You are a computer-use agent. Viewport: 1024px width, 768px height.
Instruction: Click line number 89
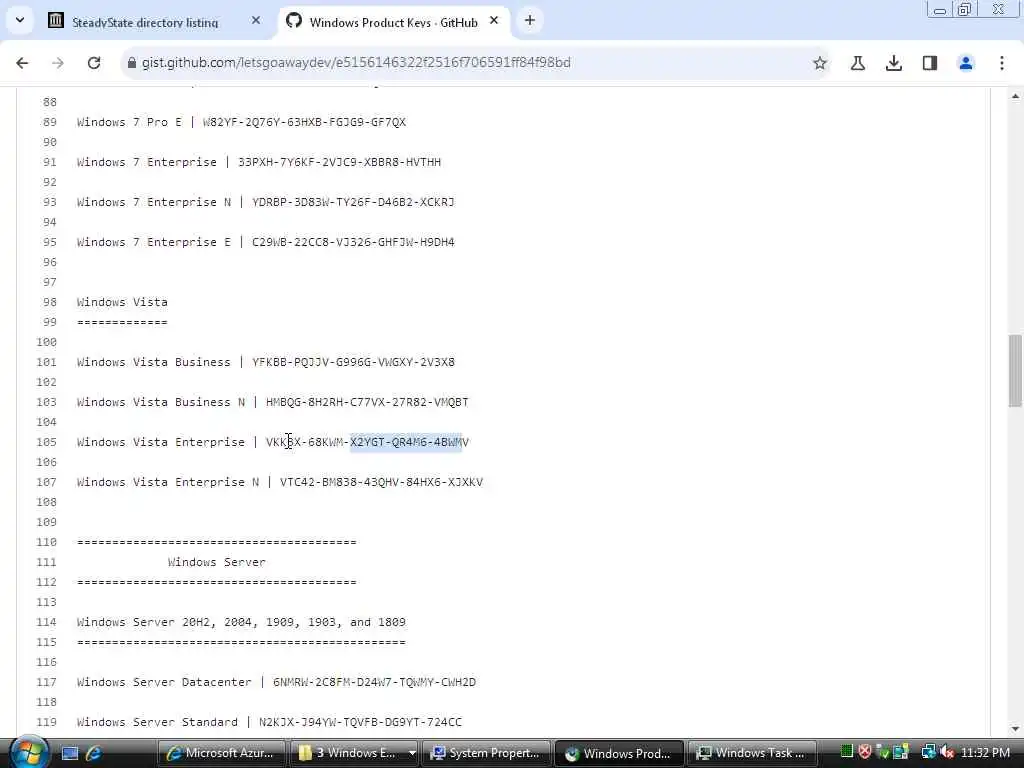[x=50, y=122]
